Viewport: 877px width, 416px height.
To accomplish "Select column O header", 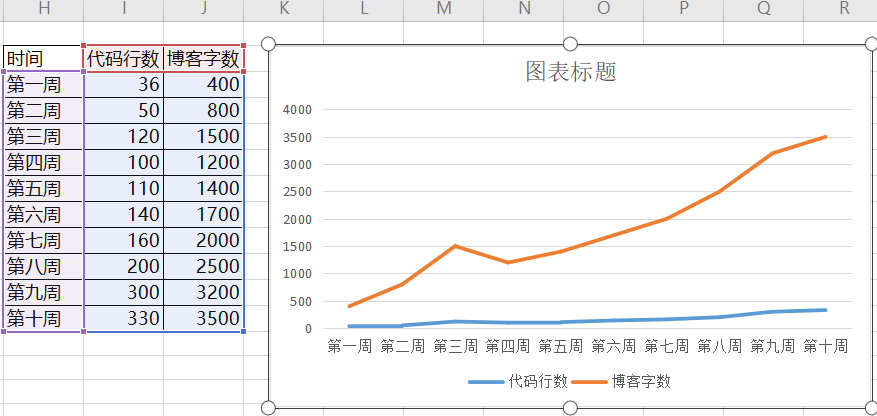I will pyautogui.click(x=603, y=10).
